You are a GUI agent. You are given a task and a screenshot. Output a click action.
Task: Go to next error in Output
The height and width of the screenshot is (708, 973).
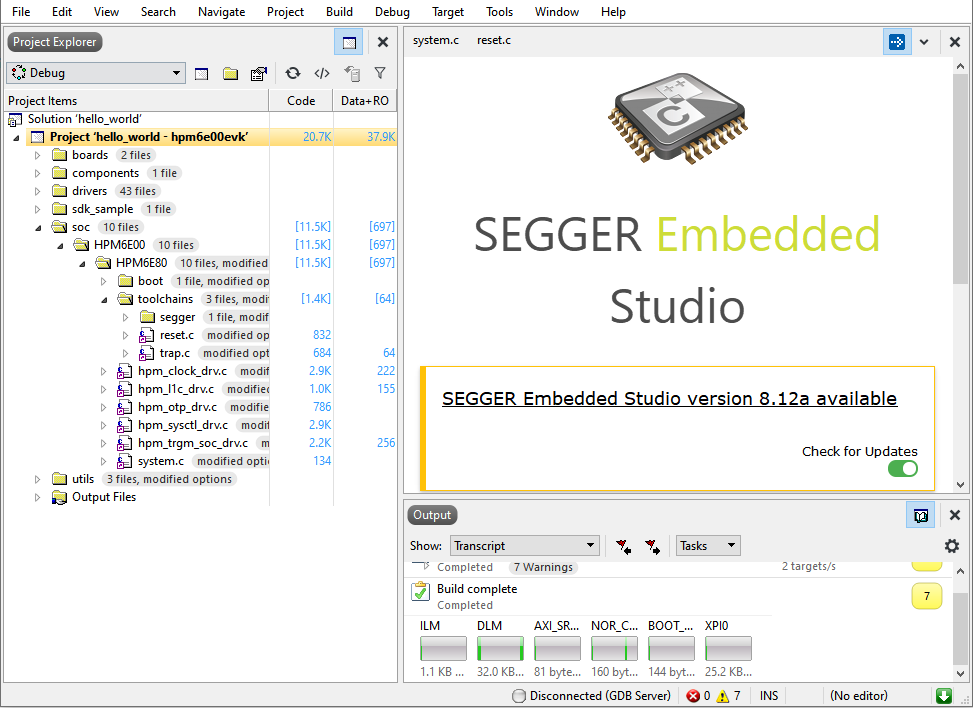pos(652,546)
